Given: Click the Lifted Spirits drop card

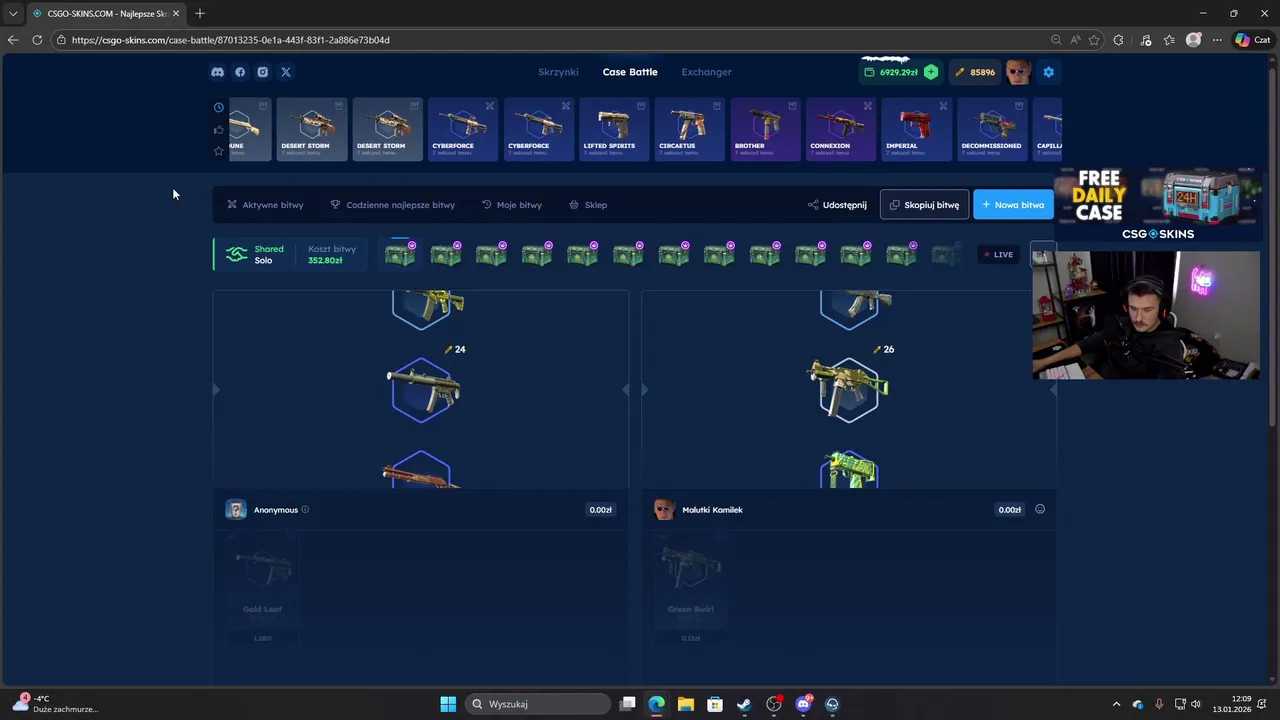Looking at the screenshot, I should point(615,129).
